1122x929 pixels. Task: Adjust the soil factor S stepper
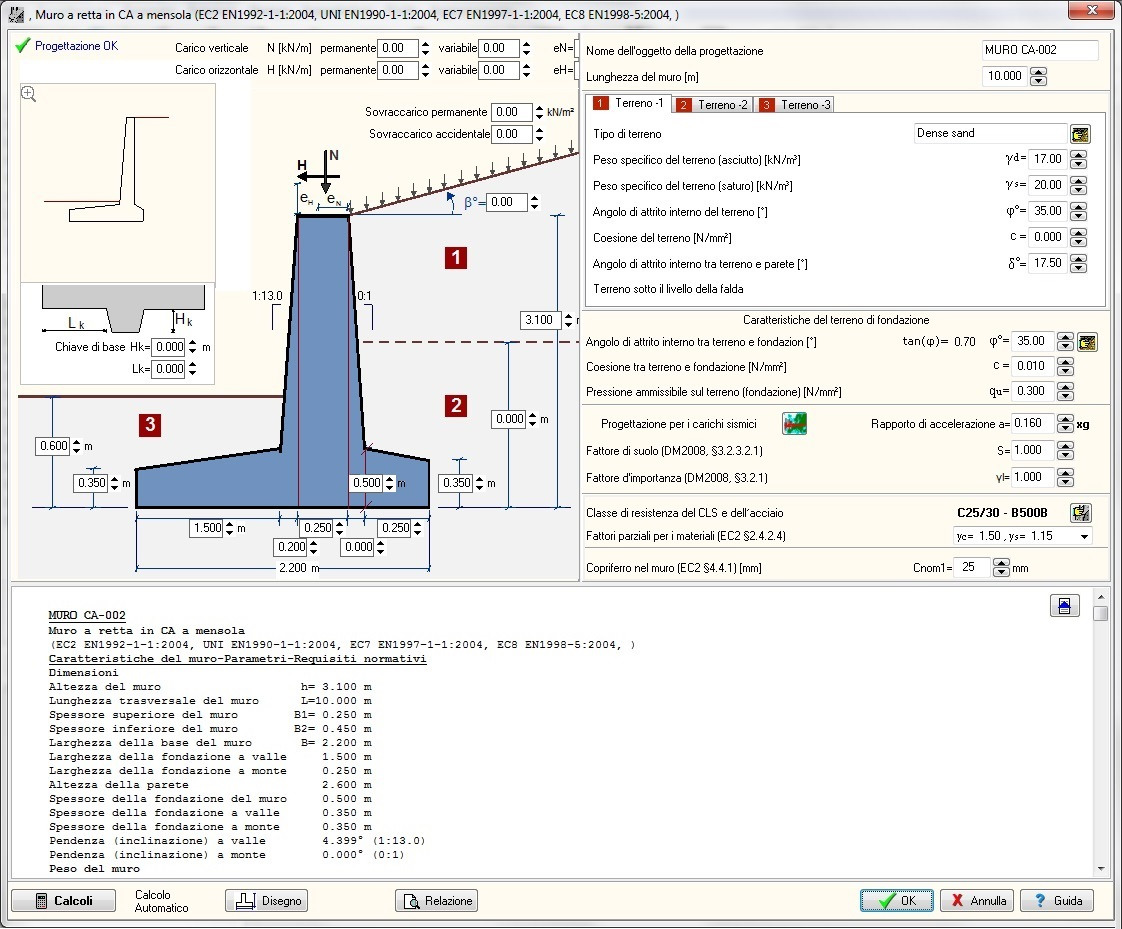coord(1065,451)
